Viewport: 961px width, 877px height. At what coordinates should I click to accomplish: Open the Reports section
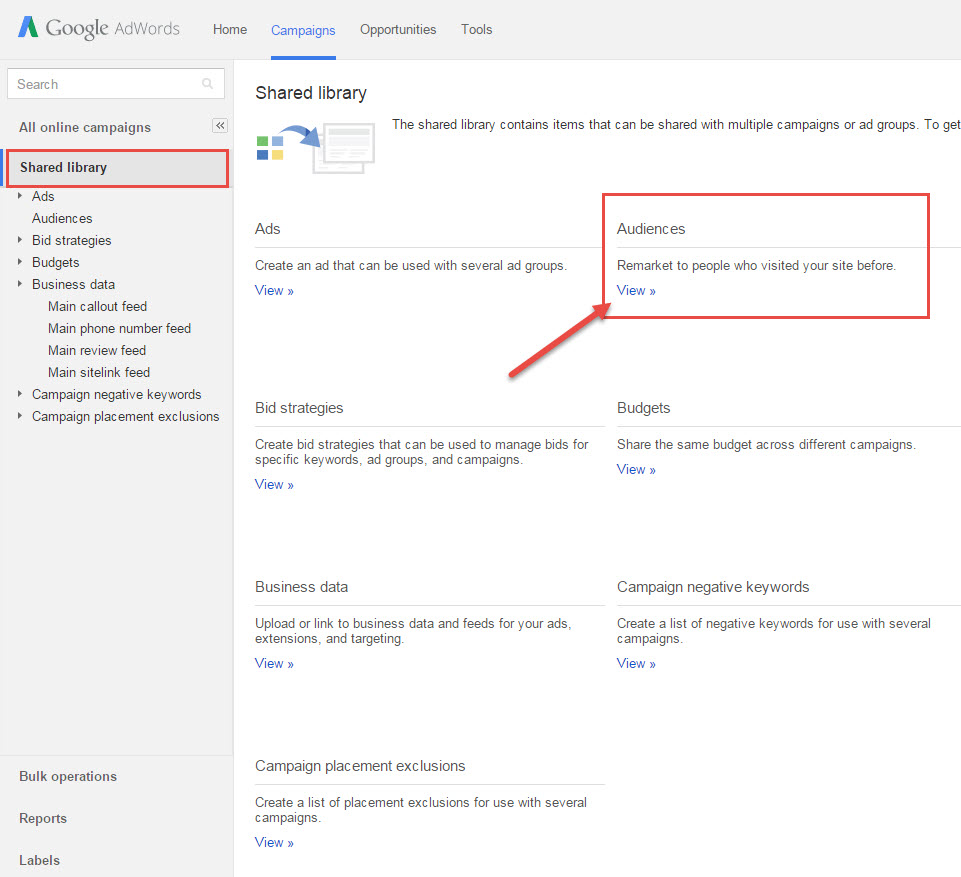click(x=43, y=818)
